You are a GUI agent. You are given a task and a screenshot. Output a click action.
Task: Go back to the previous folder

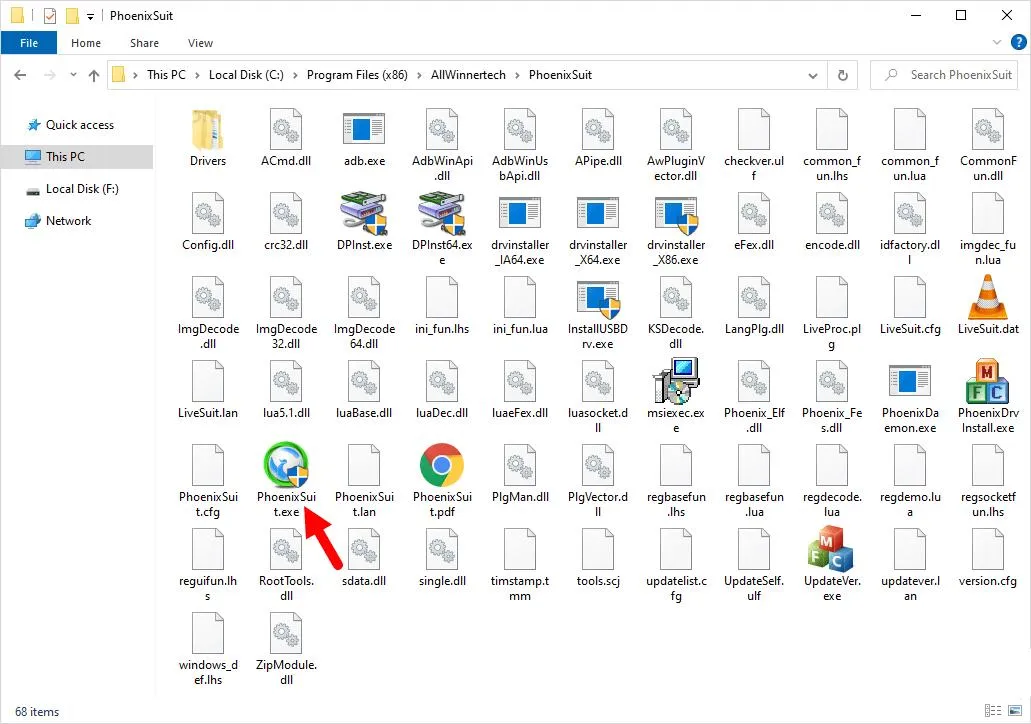pos(20,75)
